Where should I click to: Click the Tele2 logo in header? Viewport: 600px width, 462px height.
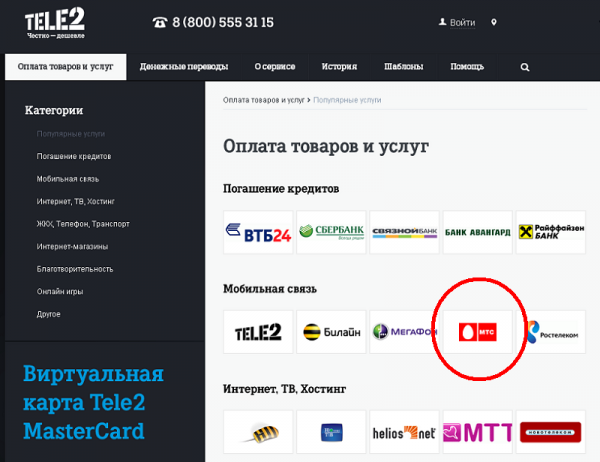[55, 23]
